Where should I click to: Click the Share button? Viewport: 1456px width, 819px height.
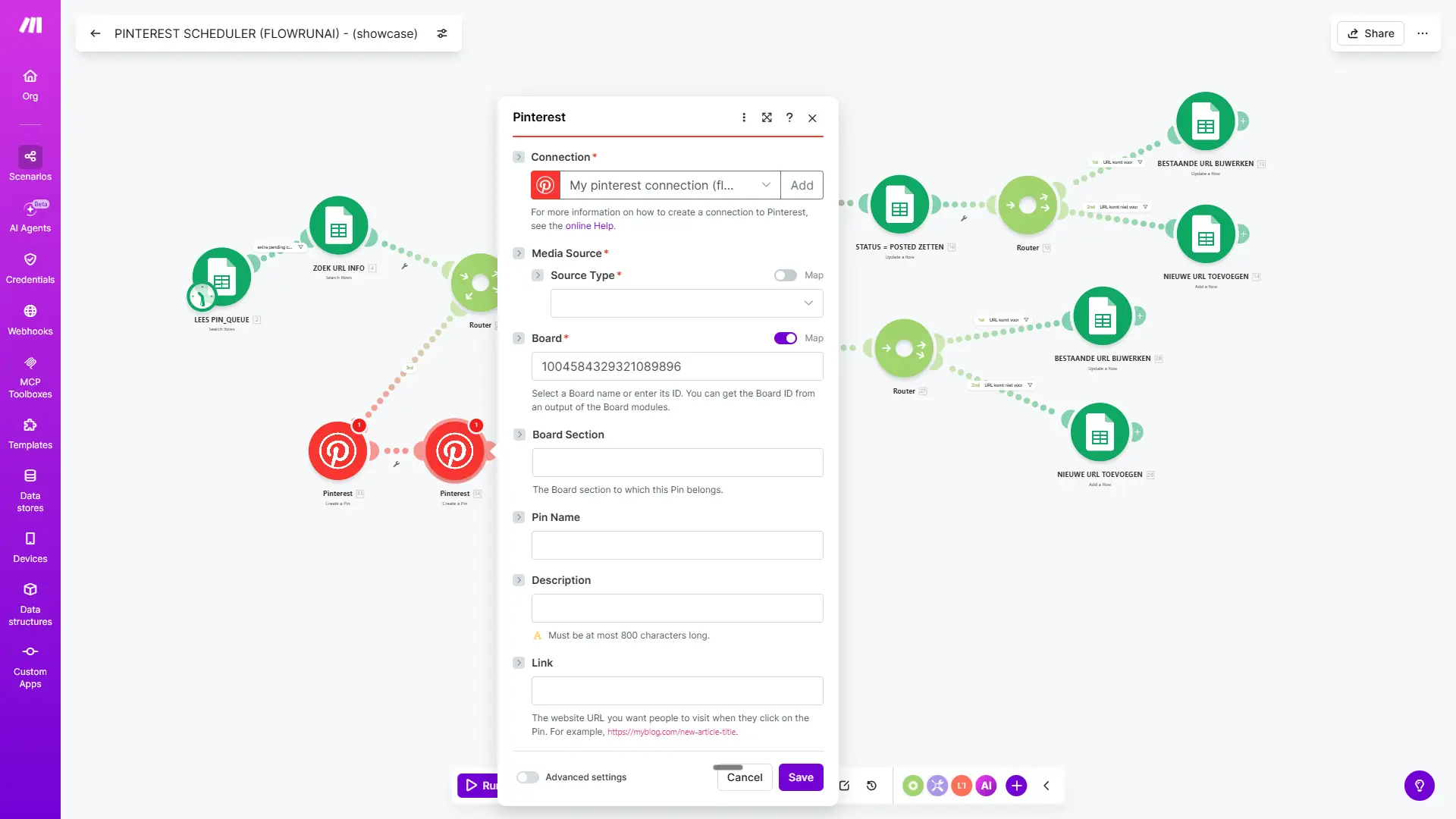pyautogui.click(x=1371, y=33)
